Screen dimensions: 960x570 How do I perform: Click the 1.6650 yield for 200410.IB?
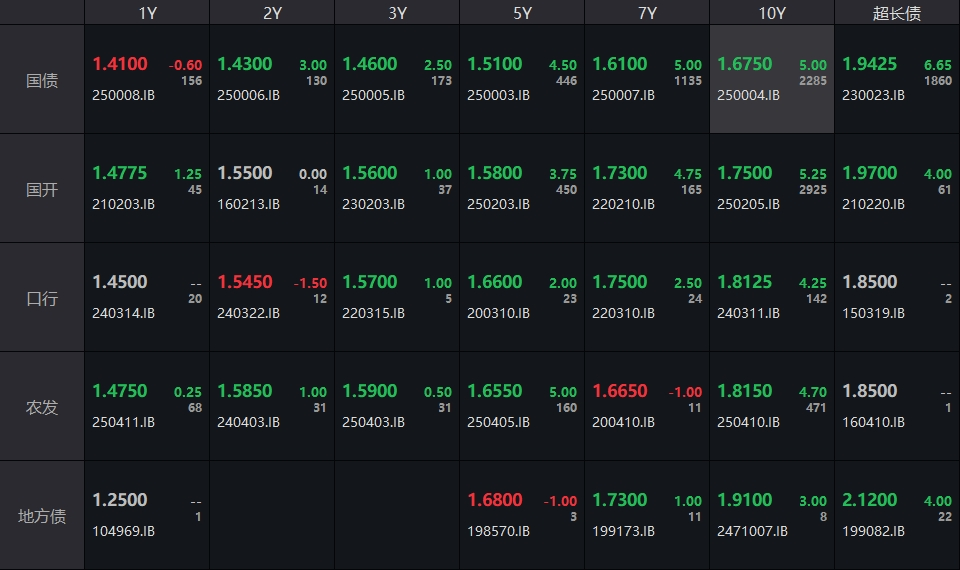[x=620, y=391]
